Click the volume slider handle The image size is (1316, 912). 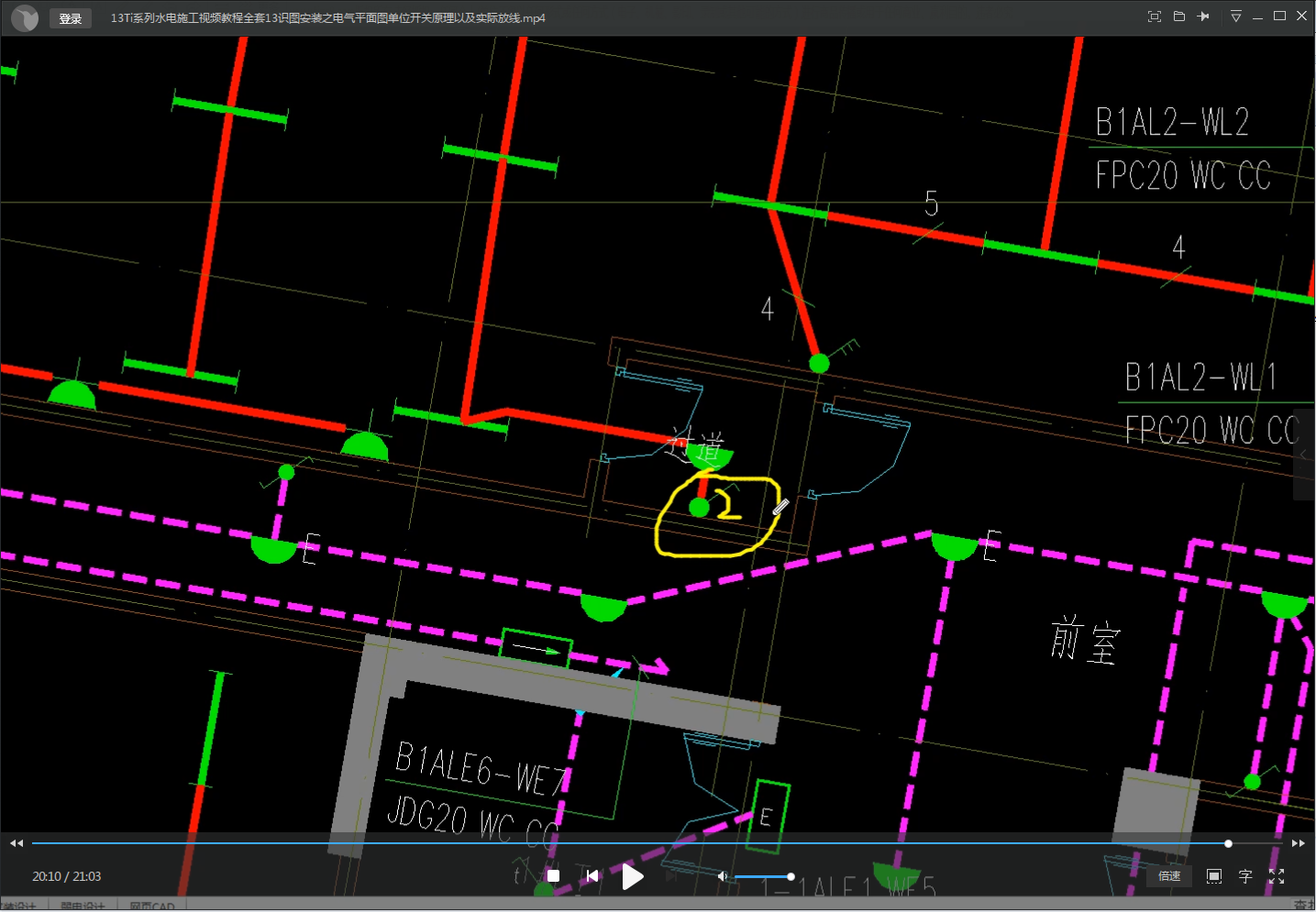pos(791,876)
